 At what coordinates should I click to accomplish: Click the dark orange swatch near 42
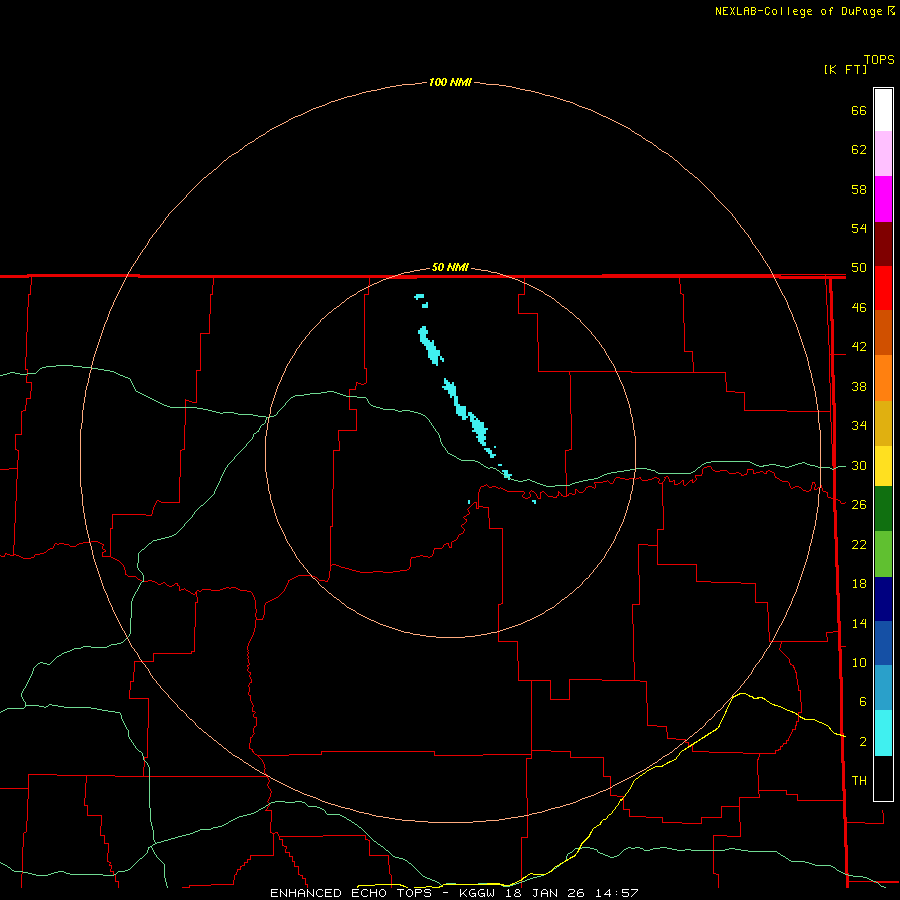(883, 333)
